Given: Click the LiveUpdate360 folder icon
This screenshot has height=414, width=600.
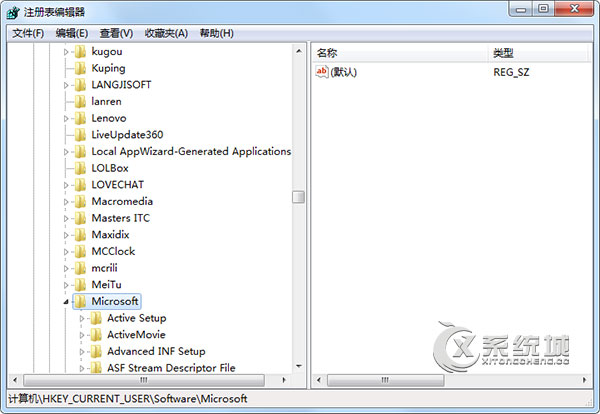Looking at the screenshot, I should tap(80, 135).
